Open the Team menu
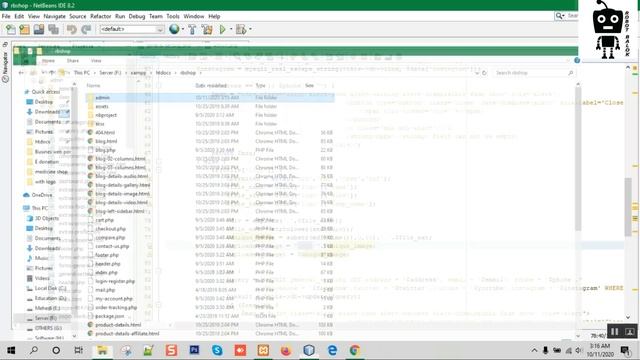 156,16
